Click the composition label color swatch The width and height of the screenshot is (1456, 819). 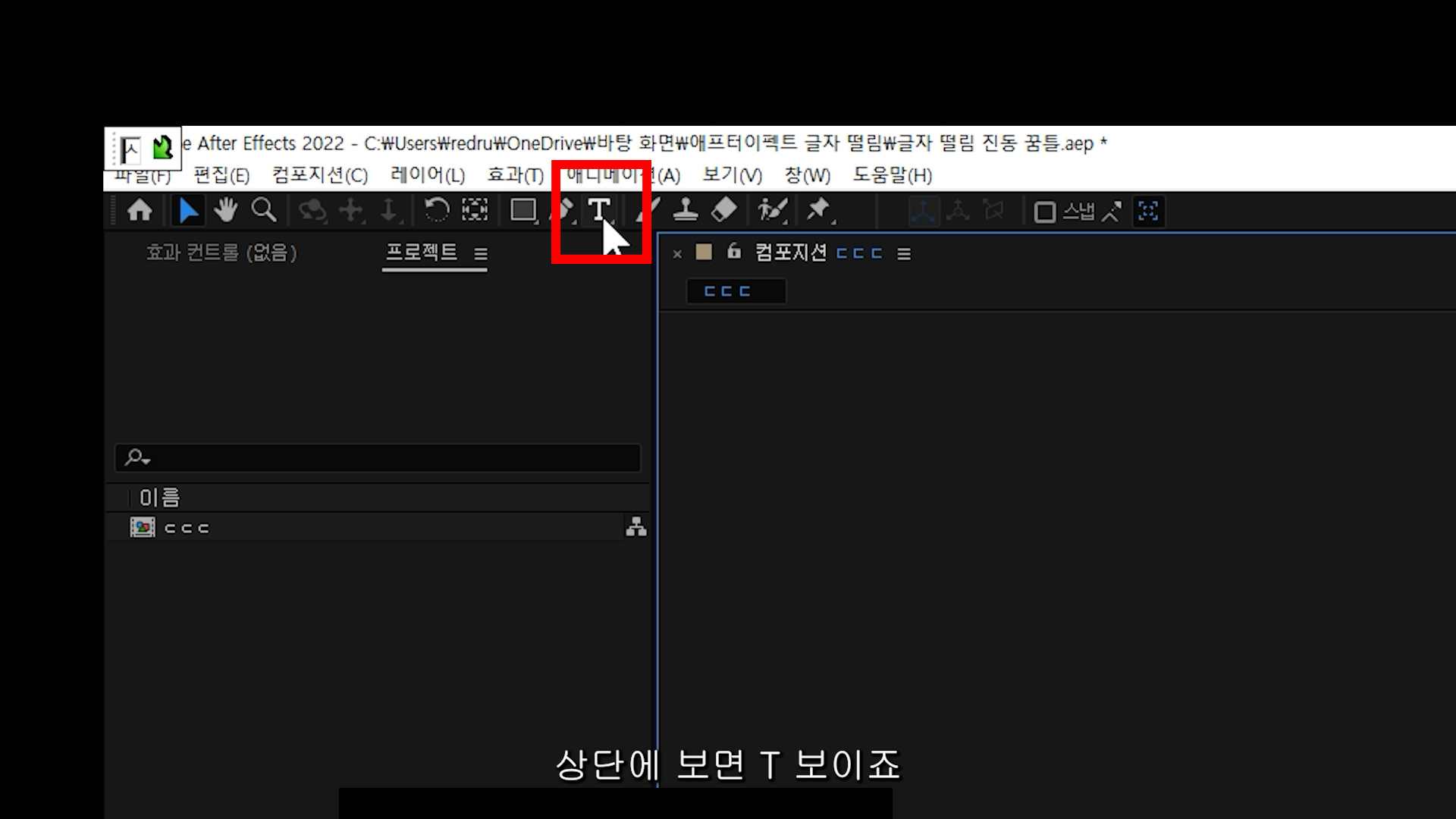(x=704, y=252)
